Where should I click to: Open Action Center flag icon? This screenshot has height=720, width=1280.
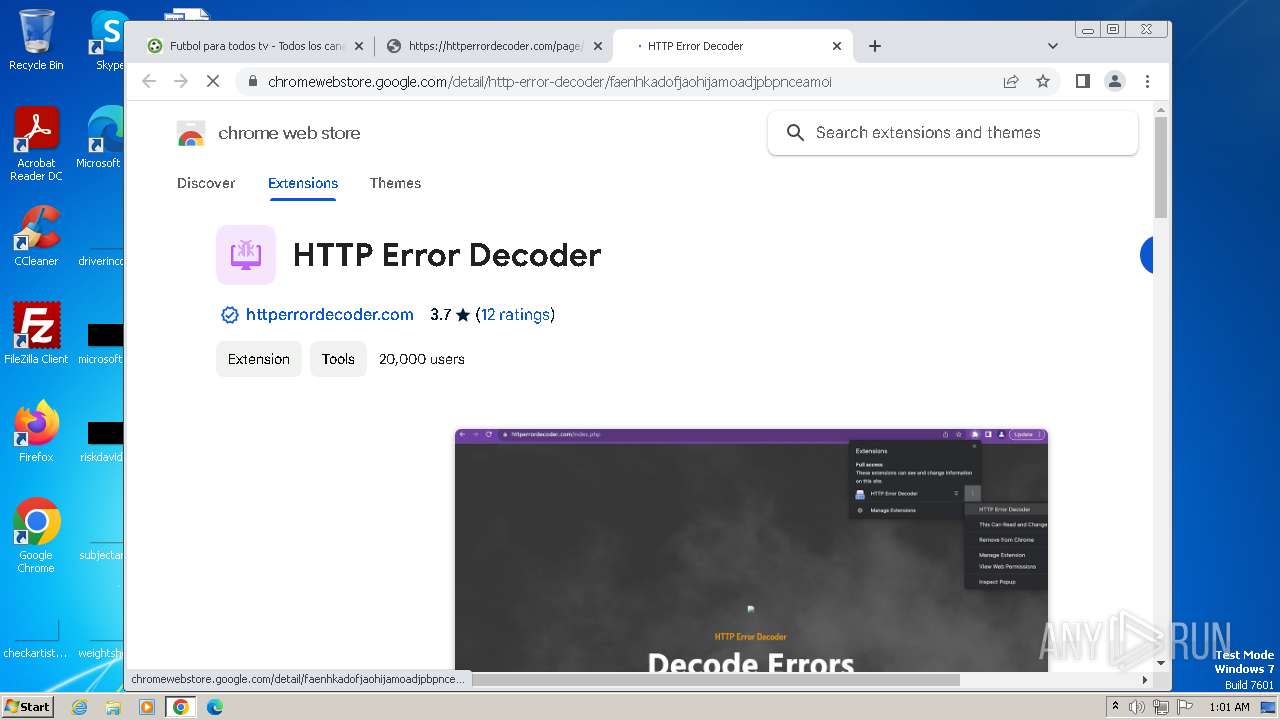coord(1183,707)
